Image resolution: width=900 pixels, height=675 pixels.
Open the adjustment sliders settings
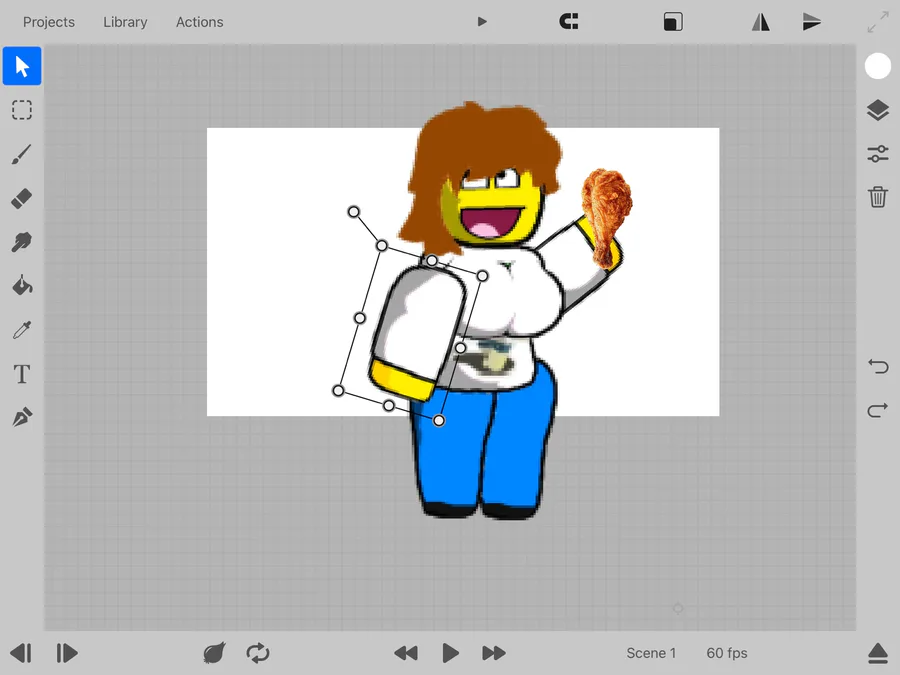pyautogui.click(x=878, y=154)
